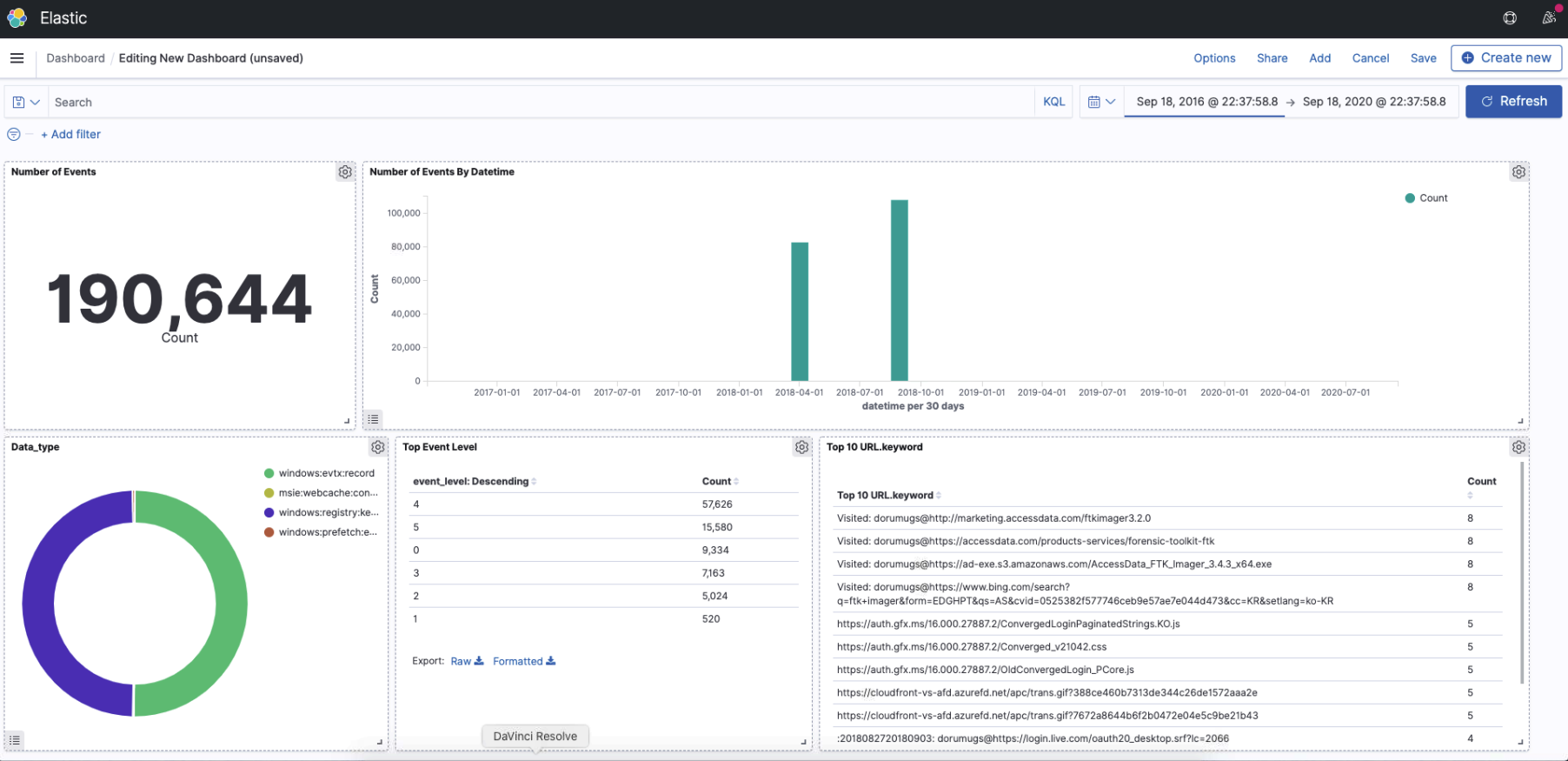
Task: Click the plus icon in Create new
Action: click(x=1468, y=58)
